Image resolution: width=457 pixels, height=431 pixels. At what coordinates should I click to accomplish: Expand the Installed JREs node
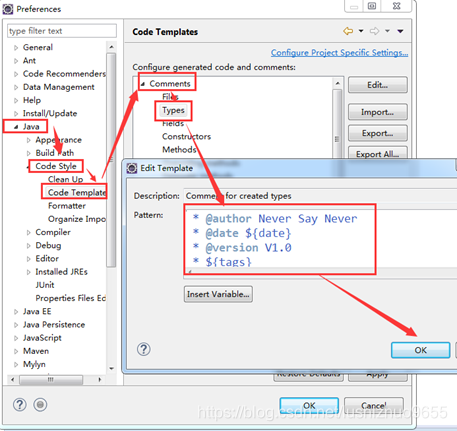tap(29, 272)
